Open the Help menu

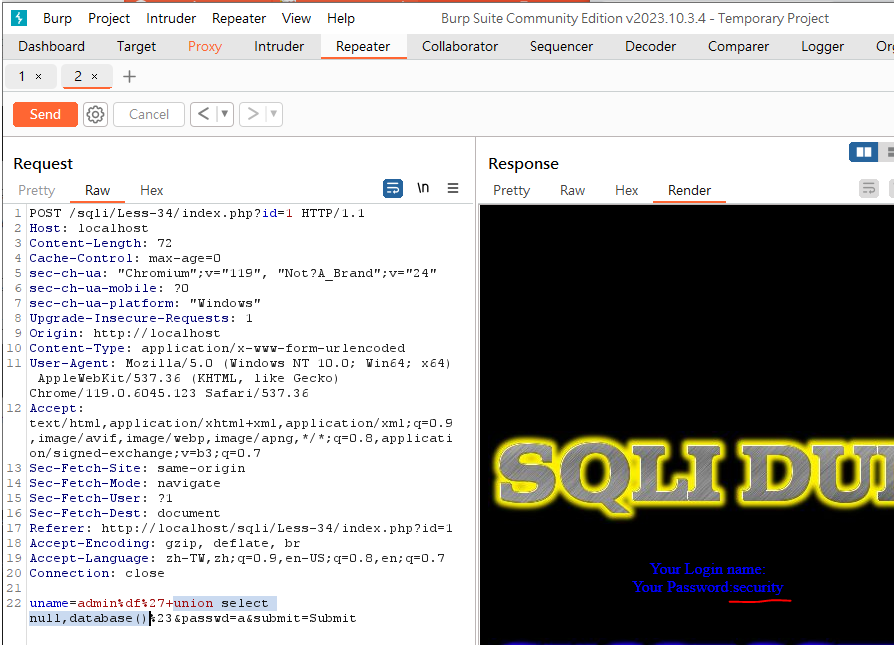click(x=341, y=18)
